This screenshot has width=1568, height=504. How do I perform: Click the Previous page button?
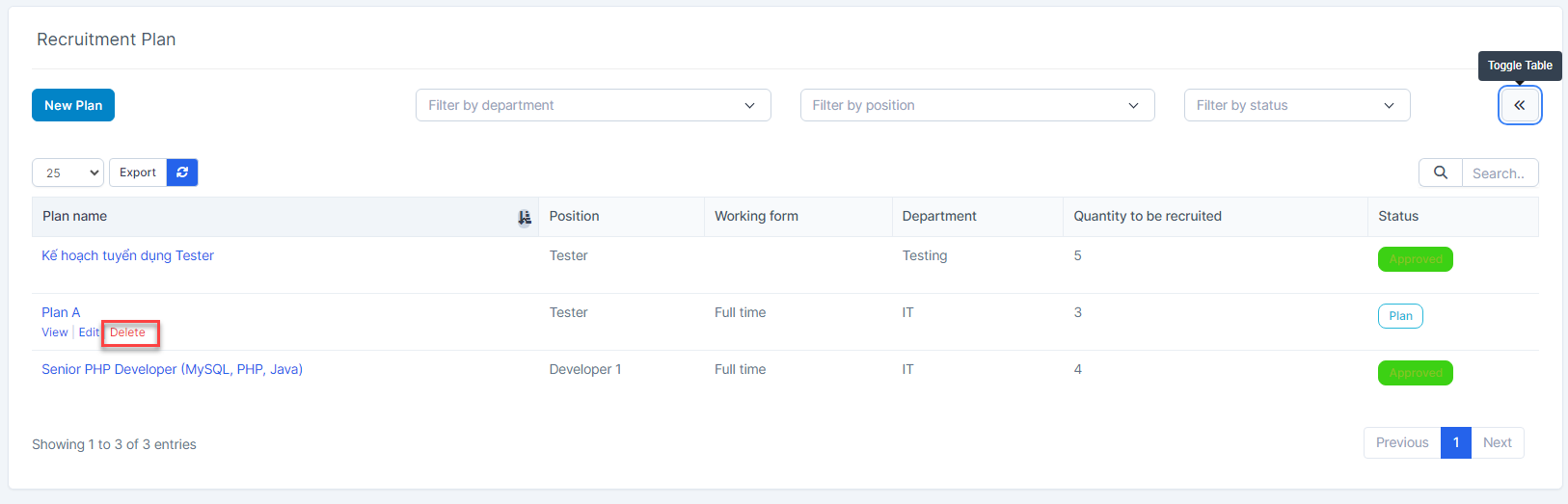tap(1401, 442)
